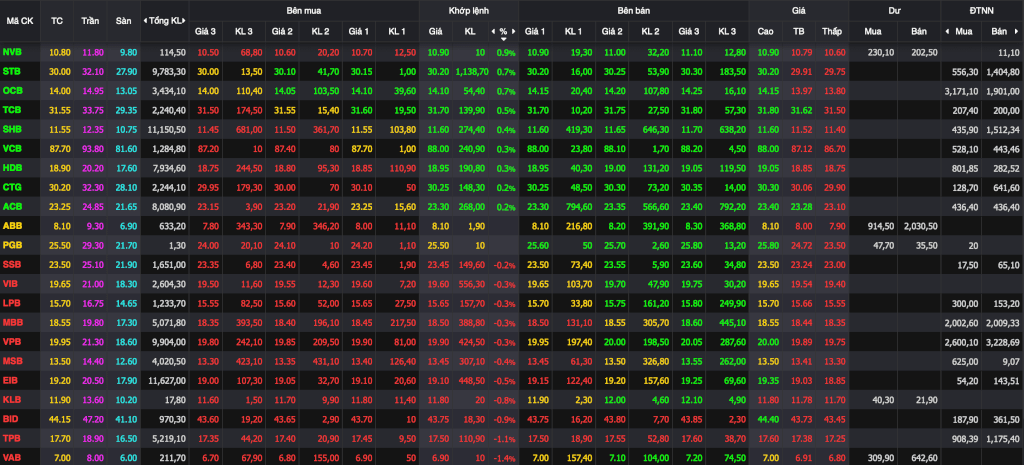Click the Cao high price header
The image size is (1024, 465).
765,31
